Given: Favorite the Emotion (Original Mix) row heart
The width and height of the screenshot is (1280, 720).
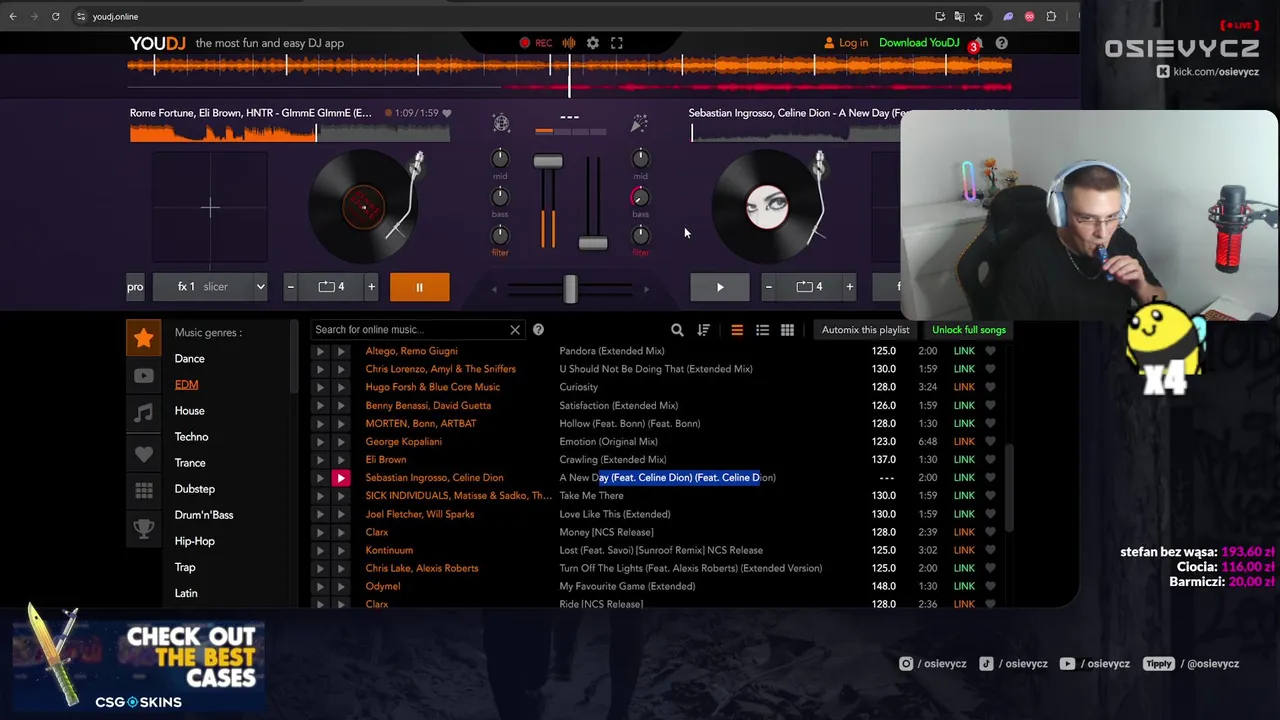Looking at the screenshot, I should click(x=990, y=441).
